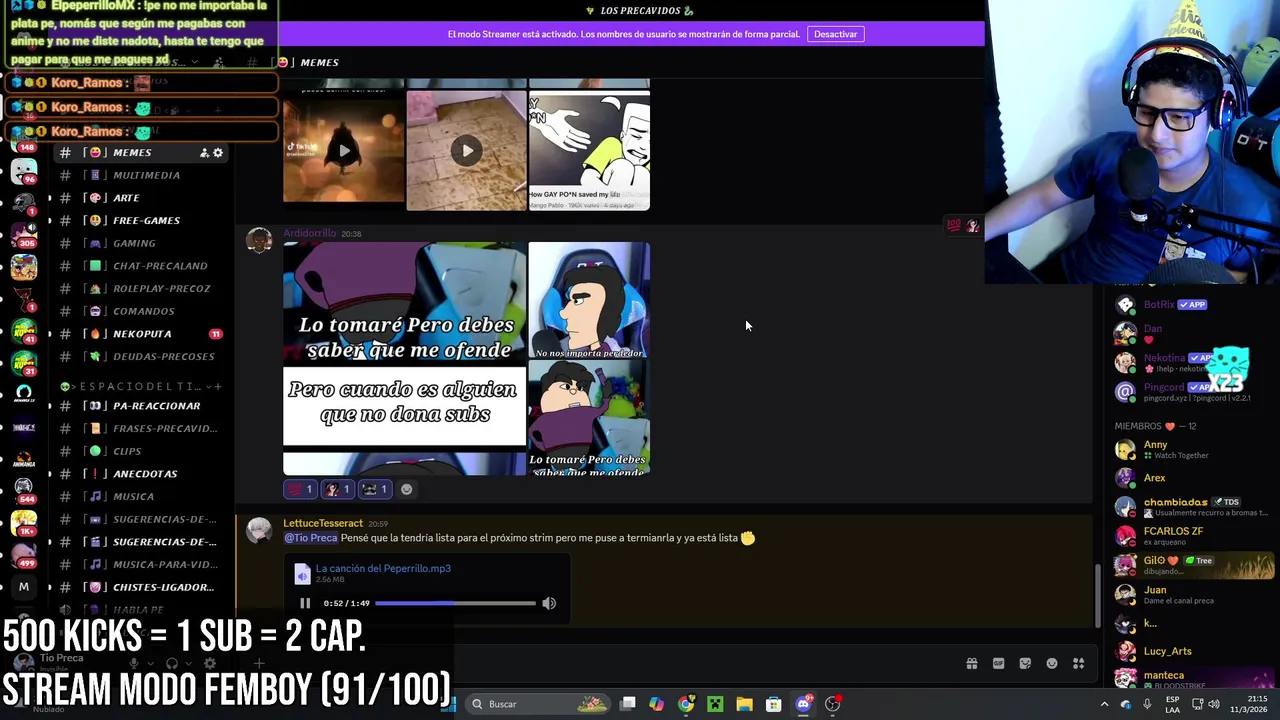This screenshot has width=1280, height=720.
Task: Open the CHISTES-LIGADOR channel
Action: (140, 587)
